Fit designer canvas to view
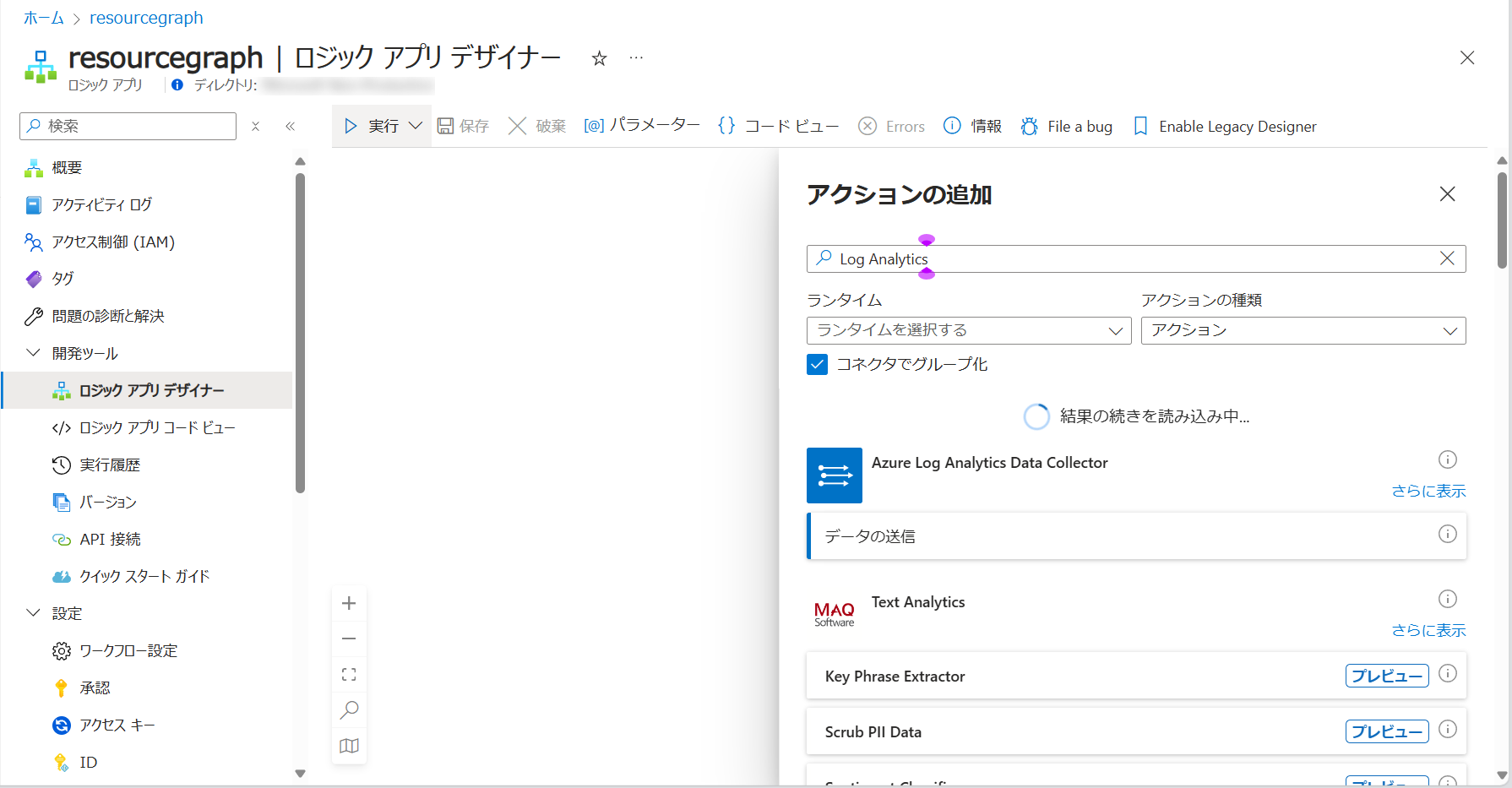 (x=349, y=674)
